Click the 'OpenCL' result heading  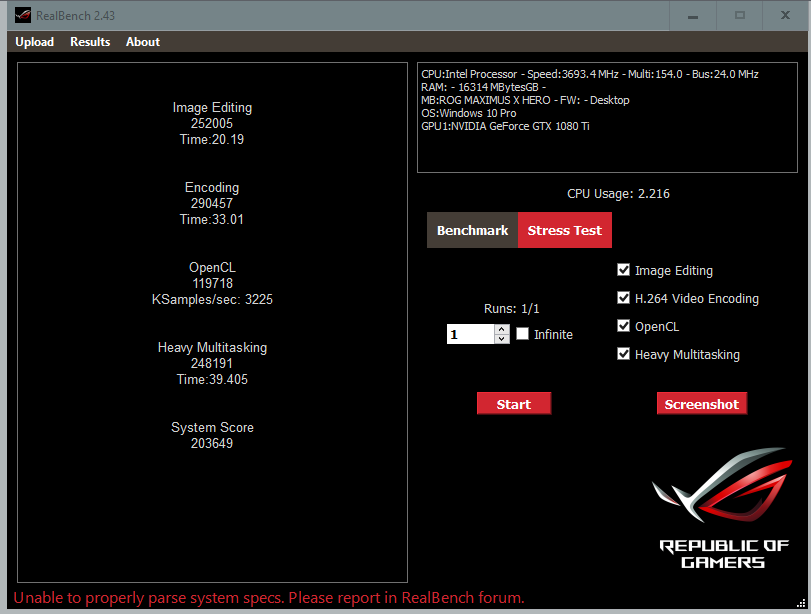(x=212, y=267)
